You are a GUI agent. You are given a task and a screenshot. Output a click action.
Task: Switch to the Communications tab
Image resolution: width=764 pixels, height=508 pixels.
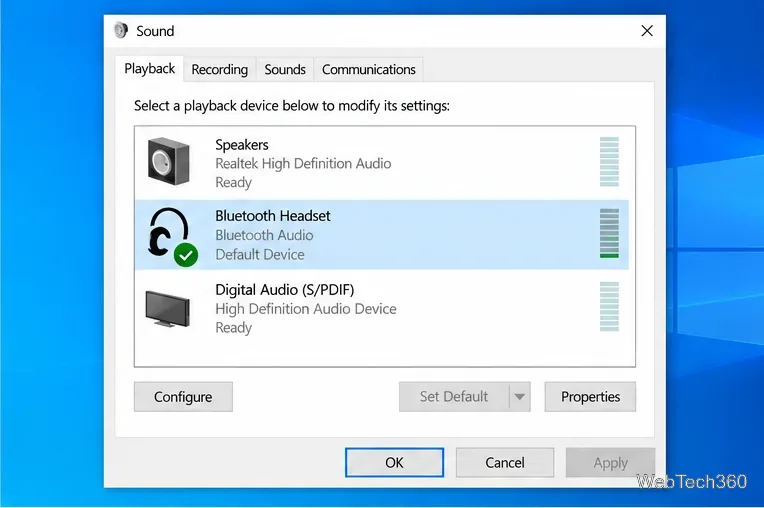(x=369, y=70)
